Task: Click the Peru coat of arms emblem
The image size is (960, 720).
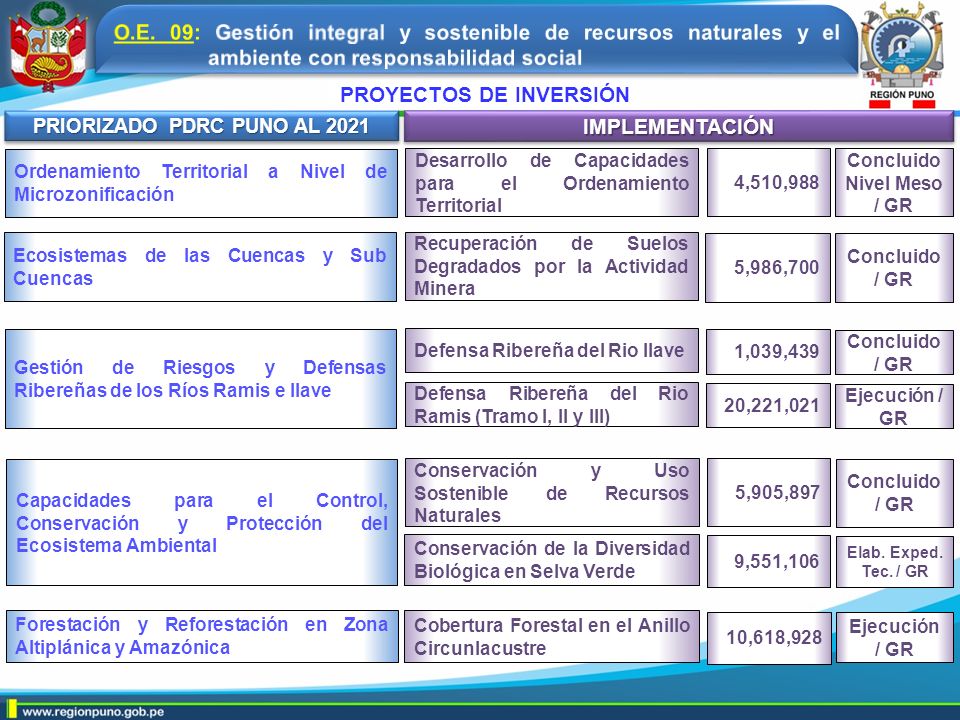Action: pos(47,48)
